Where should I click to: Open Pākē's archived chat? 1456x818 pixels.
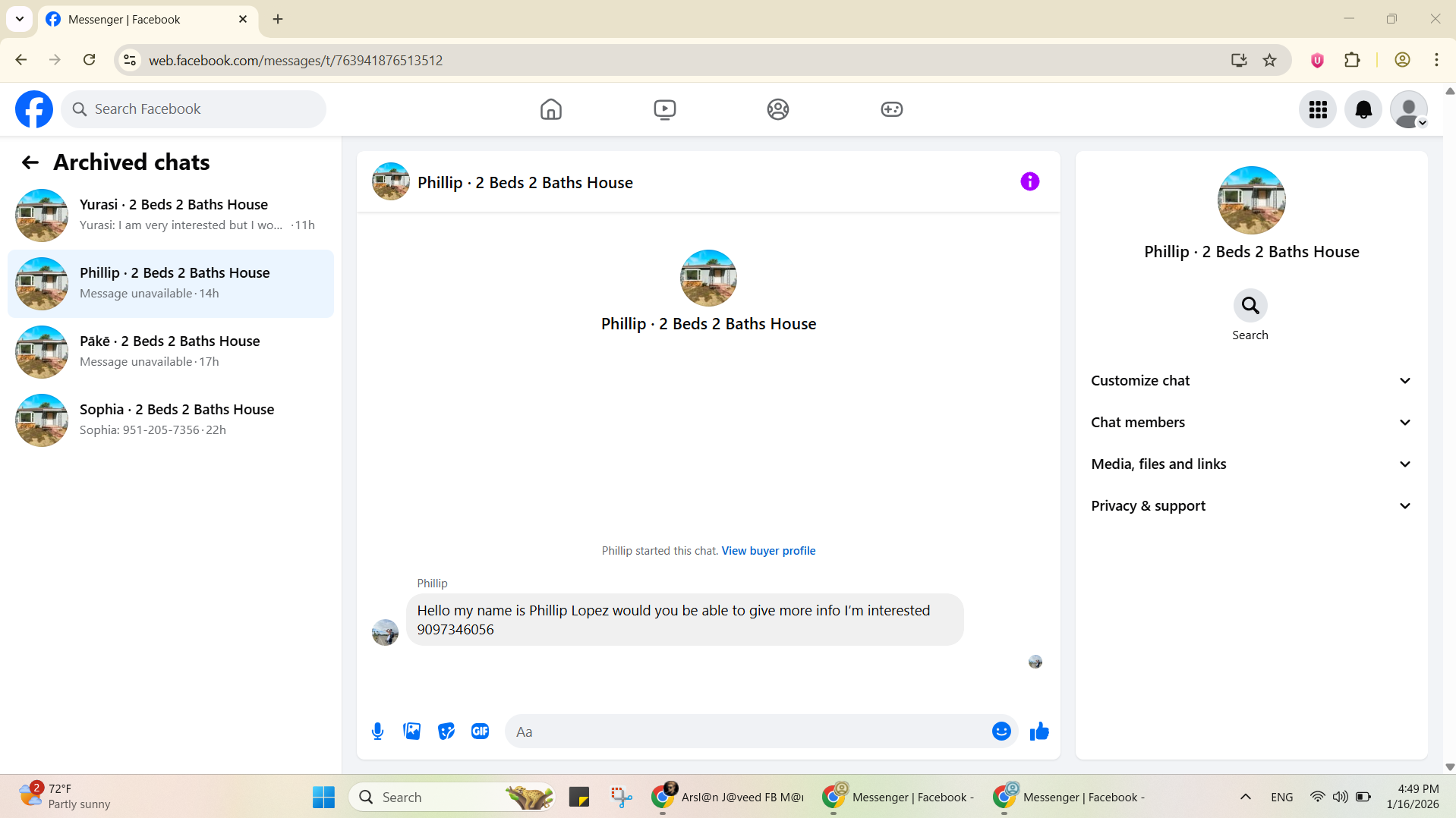click(171, 352)
